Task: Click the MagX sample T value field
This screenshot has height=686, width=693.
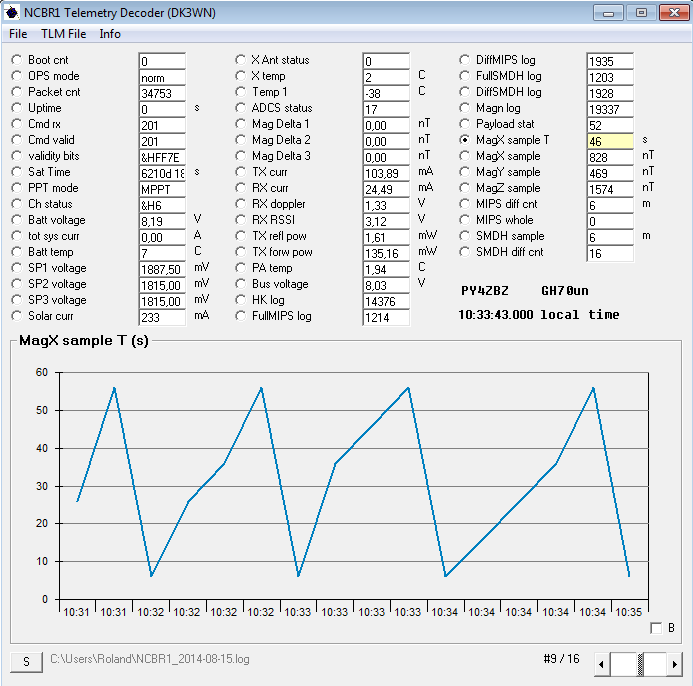Action: tap(609, 141)
